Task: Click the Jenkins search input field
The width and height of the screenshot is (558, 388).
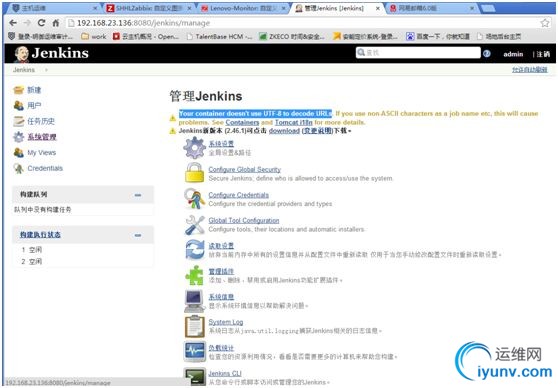Action: 418,53
